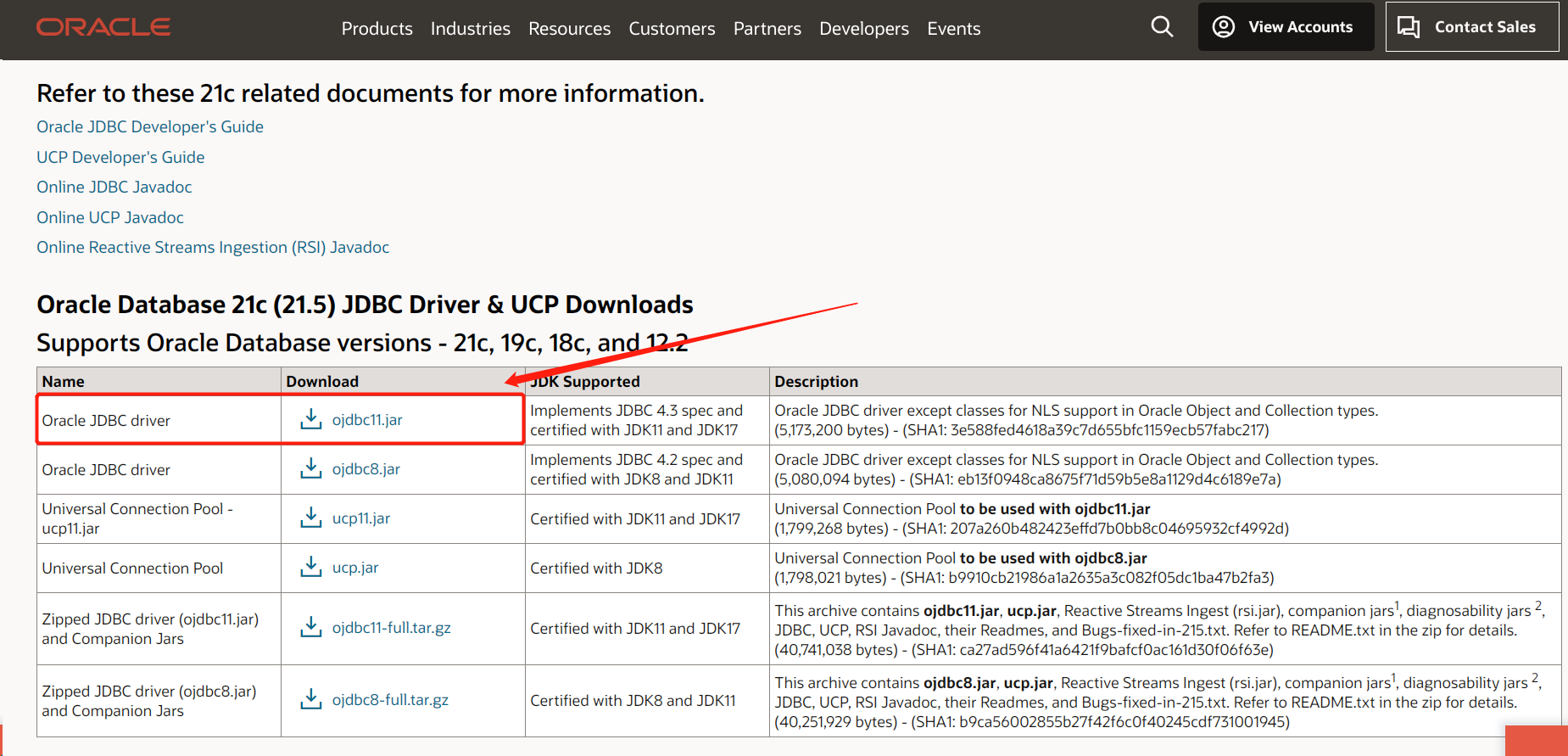Viewport: 1568px width, 756px height.
Task: Open Online JDBC Javadoc link
Action: [x=114, y=187]
